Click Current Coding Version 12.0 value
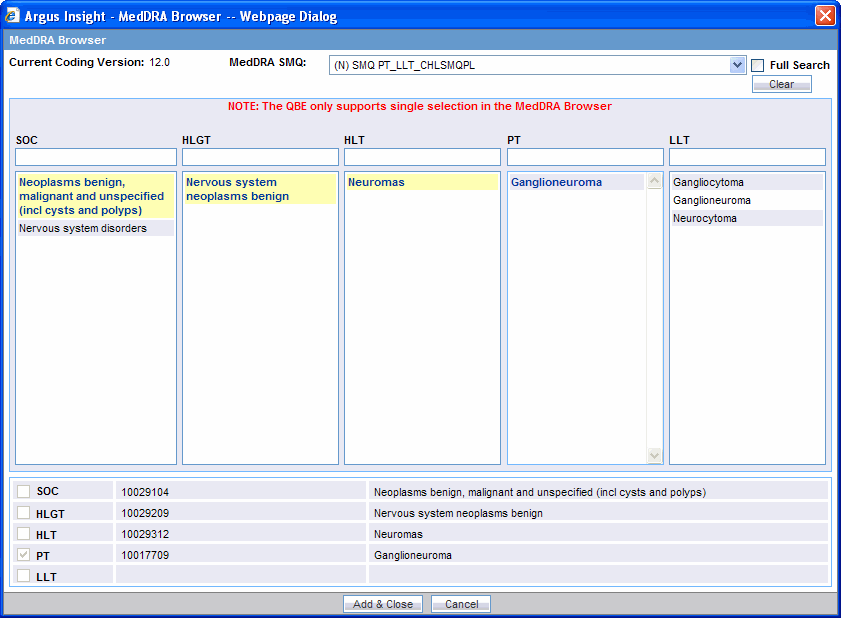This screenshot has width=841, height=618. (159, 62)
